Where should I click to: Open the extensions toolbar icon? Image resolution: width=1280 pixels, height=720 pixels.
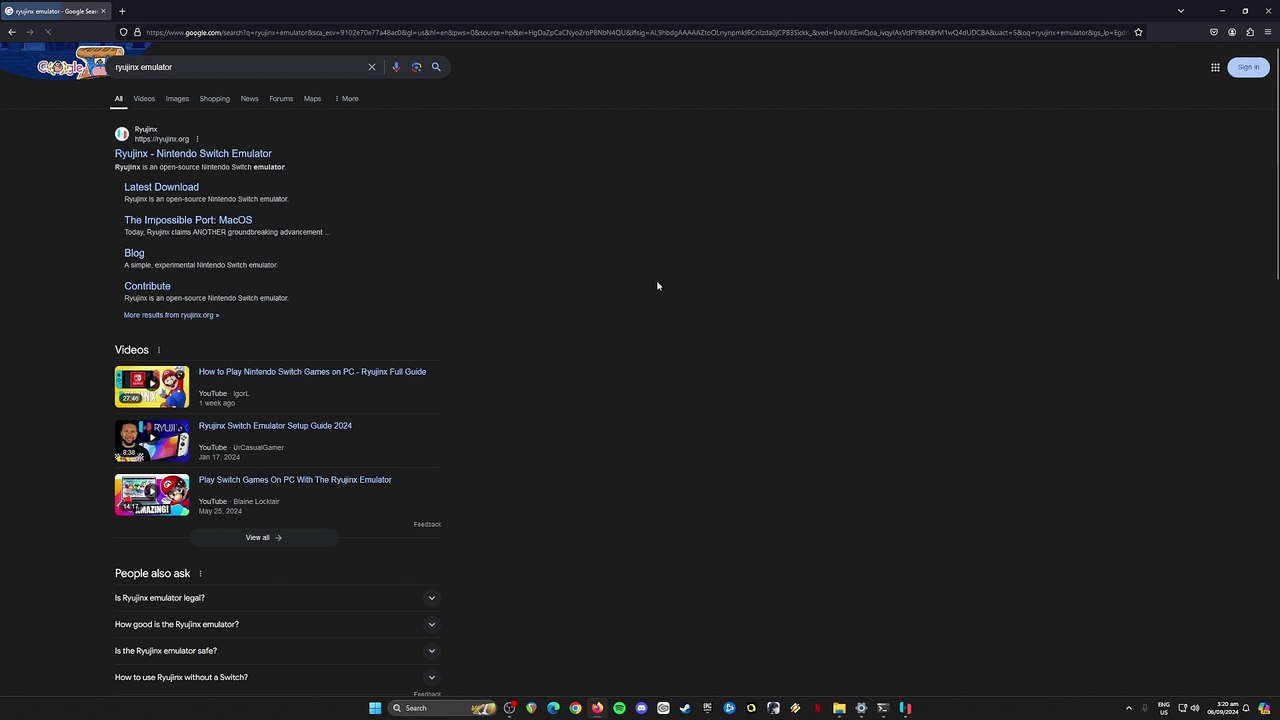click(1250, 32)
